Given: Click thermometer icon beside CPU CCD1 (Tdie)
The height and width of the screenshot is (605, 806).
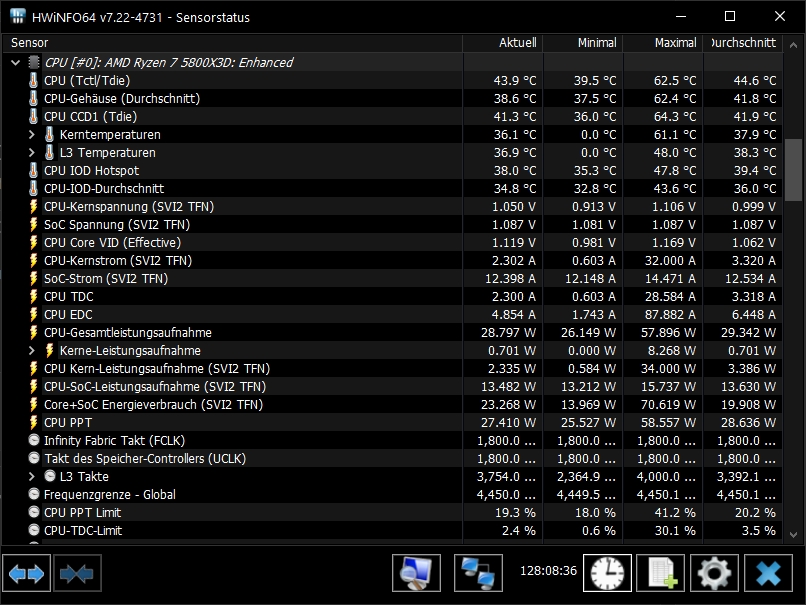Looking at the screenshot, I should coord(33,117).
